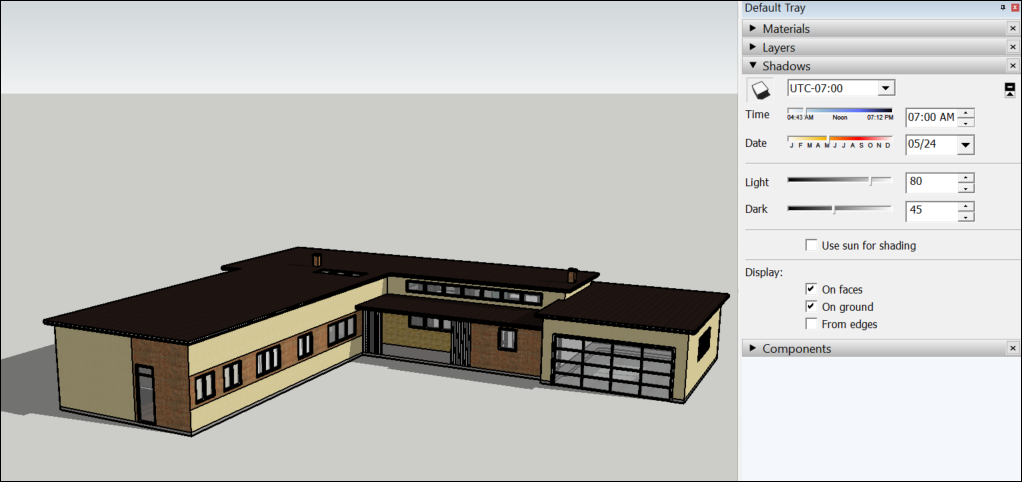This screenshot has width=1022, height=482.
Task: Decrease the Dark value with down arrow
Action: point(965,217)
